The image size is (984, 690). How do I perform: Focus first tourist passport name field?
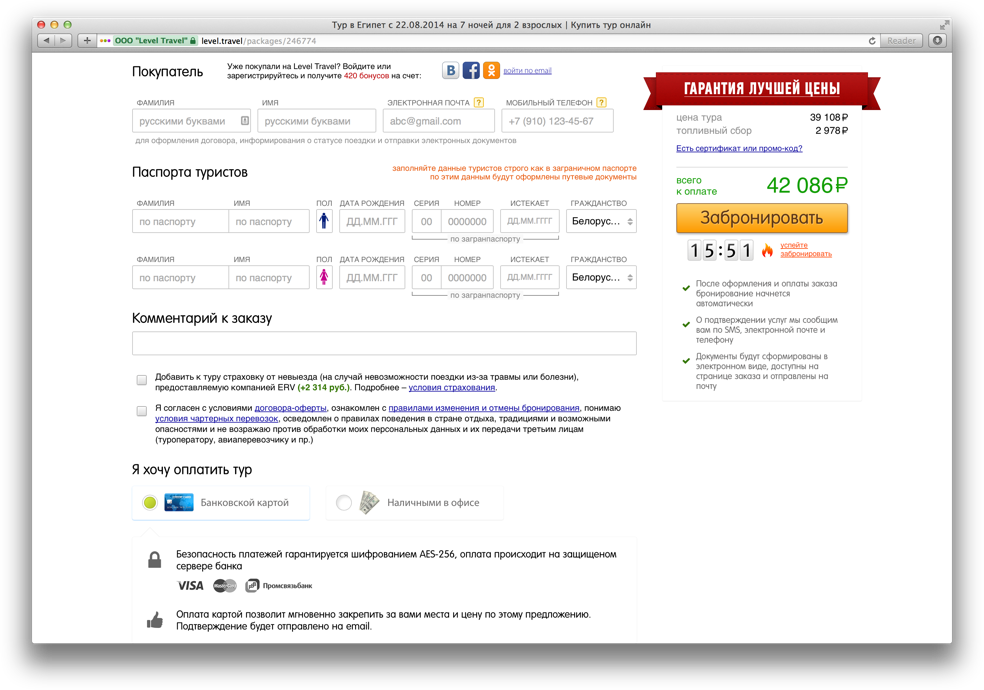(x=269, y=221)
